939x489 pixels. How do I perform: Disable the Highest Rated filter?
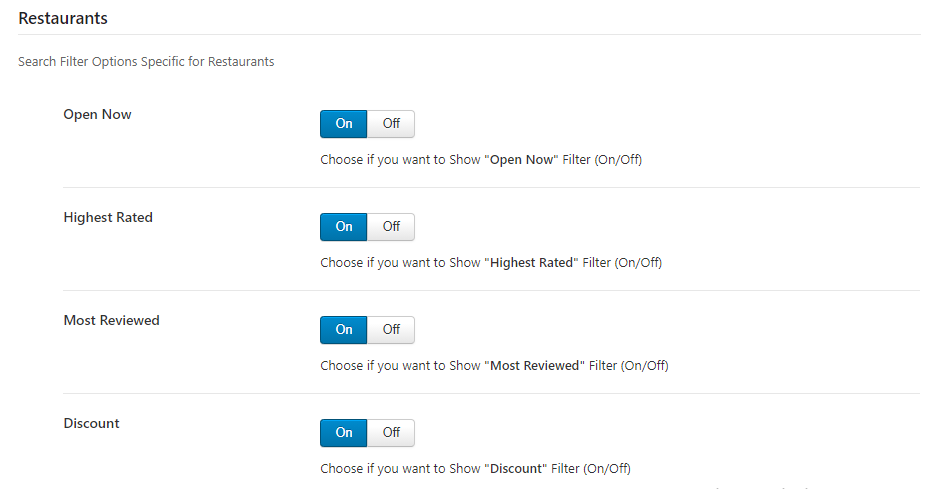[x=391, y=227]
